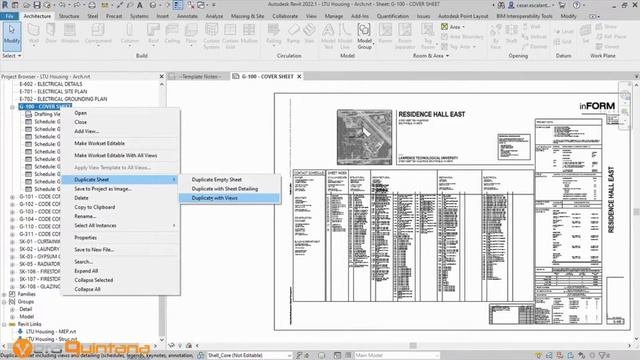Viewport: 640px width, 360px height.
Task: Click Rename in the context menu
Action: (120, 216)
